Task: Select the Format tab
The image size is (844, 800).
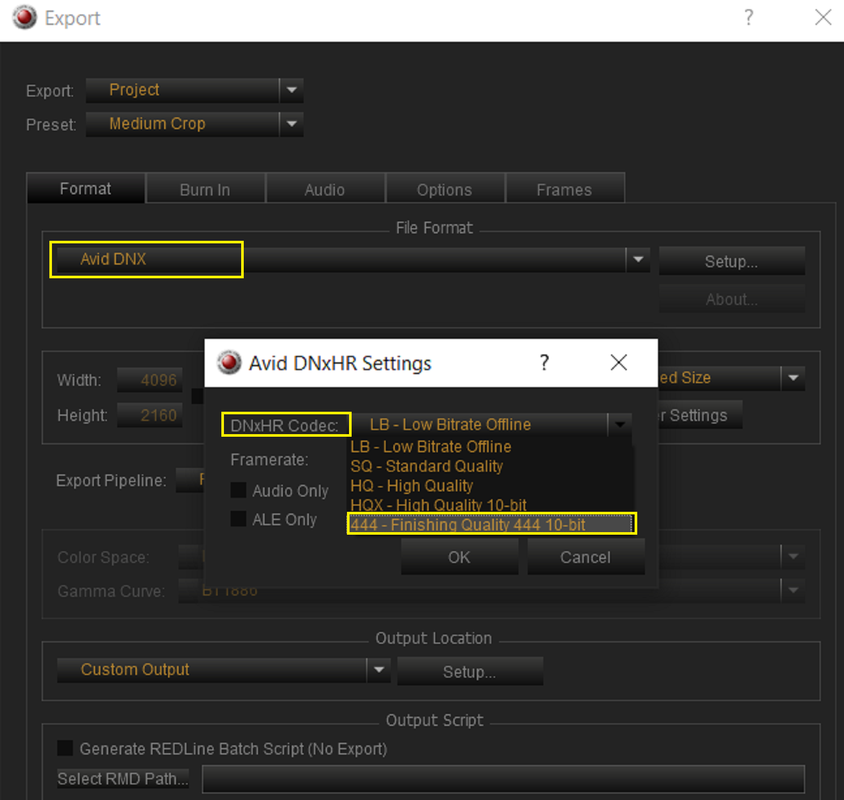Action: pyautogui.click(x=86, y=188)
